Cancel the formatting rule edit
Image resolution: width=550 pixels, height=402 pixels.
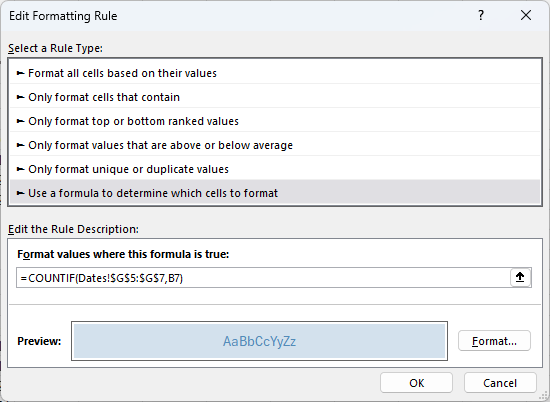click(x=500, y=383)
